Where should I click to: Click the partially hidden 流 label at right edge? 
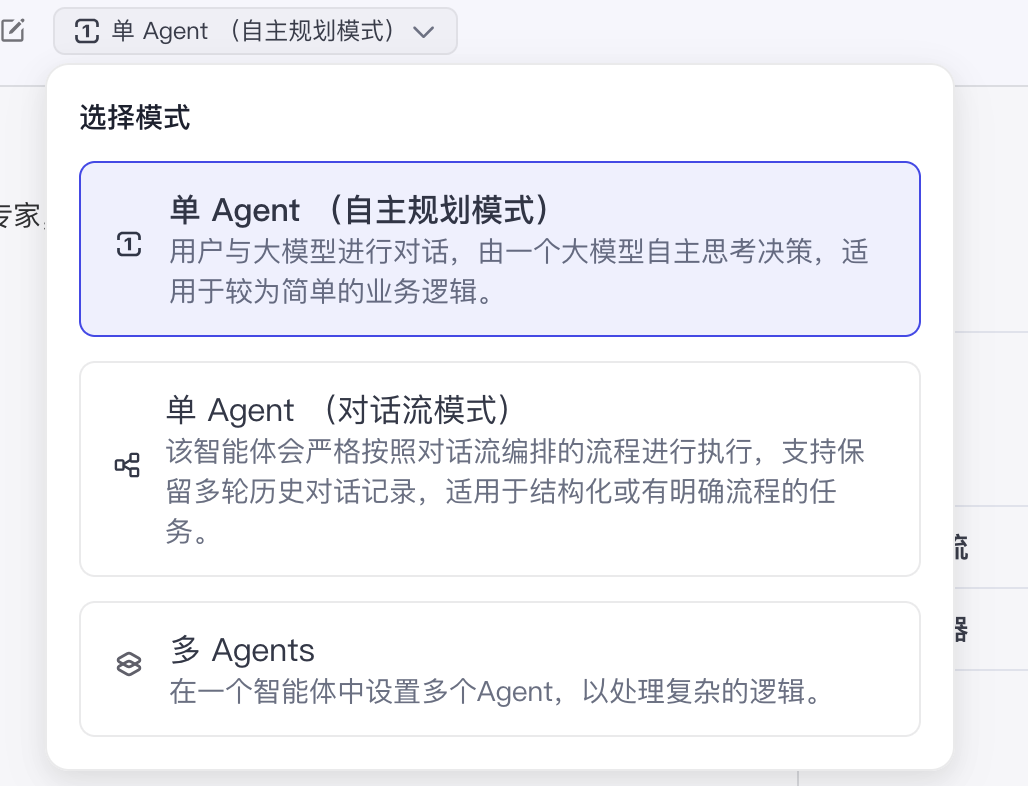960,547
